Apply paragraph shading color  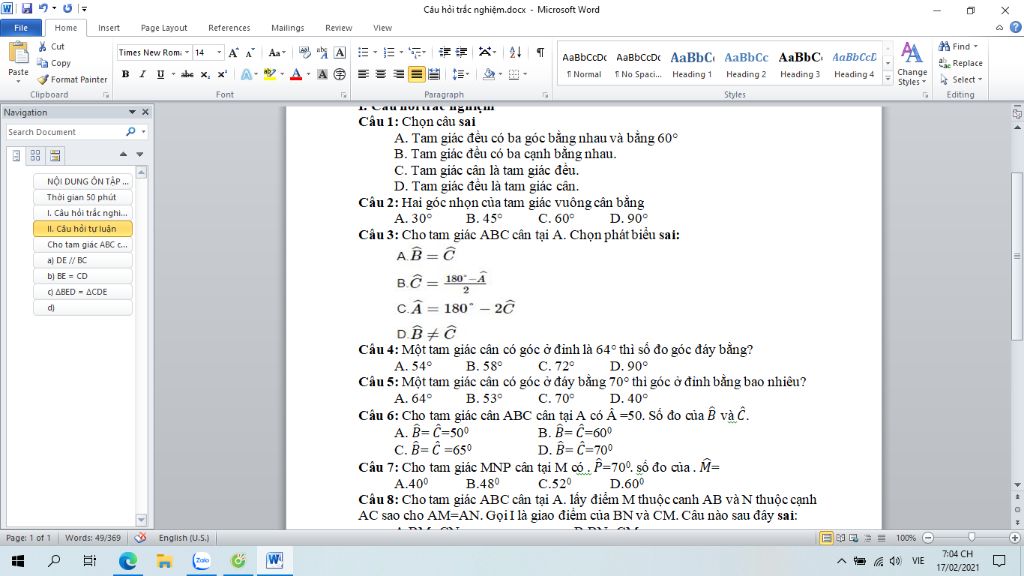[488, 74]
